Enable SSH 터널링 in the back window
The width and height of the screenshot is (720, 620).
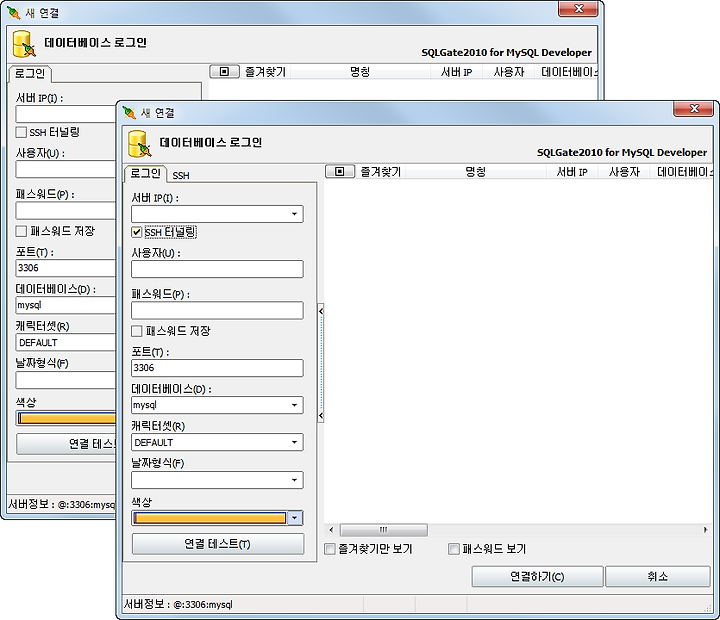point(21,132)
